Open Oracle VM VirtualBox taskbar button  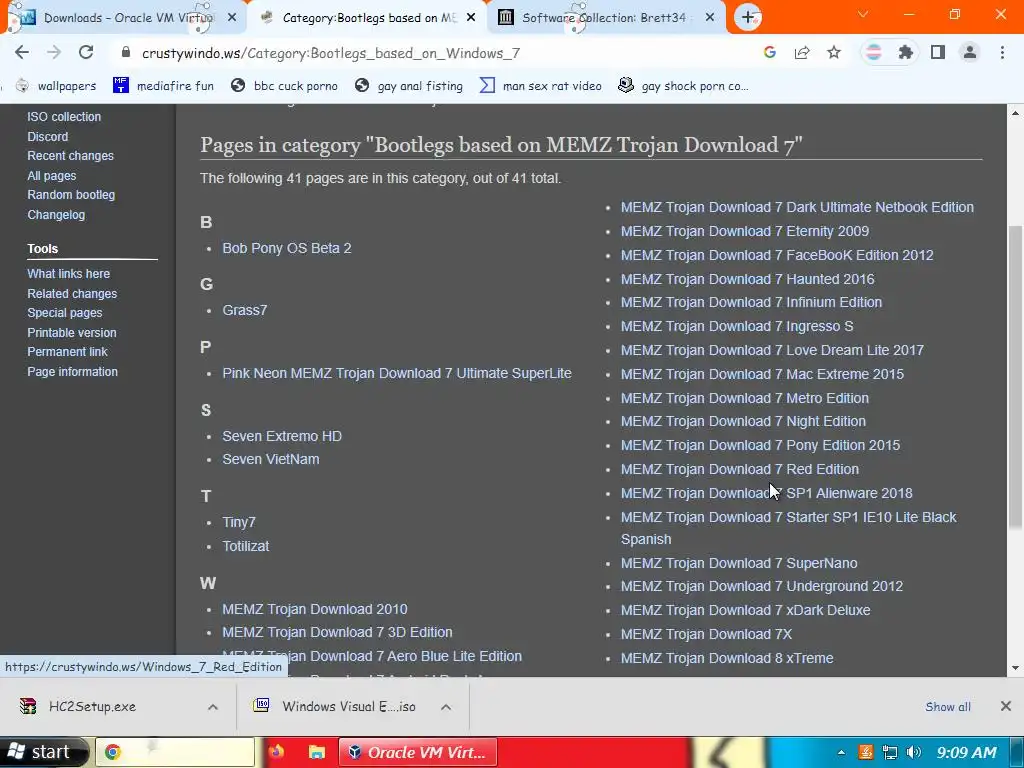pyautogui.click(x=418, y=752)
